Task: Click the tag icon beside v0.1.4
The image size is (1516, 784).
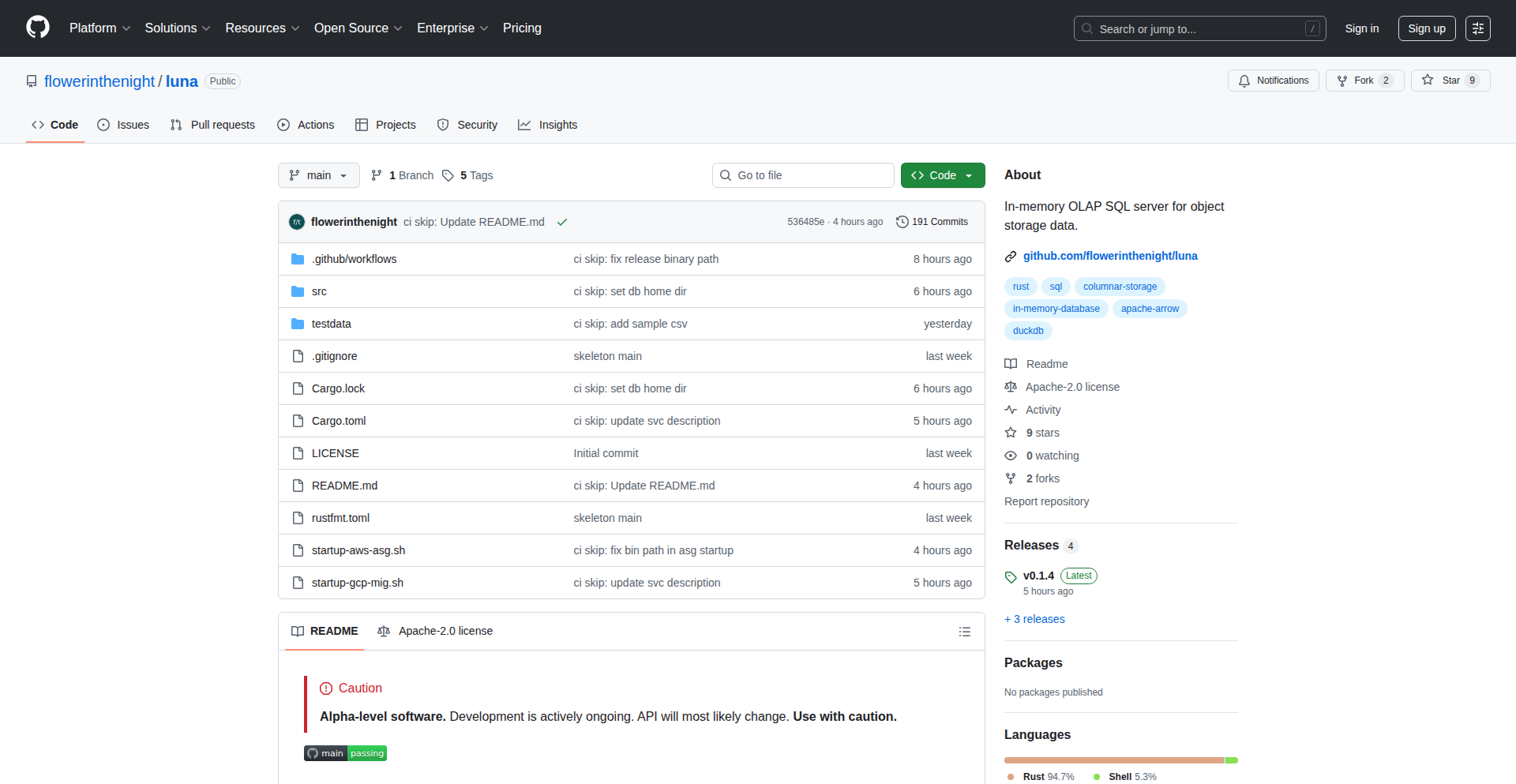Action: click(1011, 577)
